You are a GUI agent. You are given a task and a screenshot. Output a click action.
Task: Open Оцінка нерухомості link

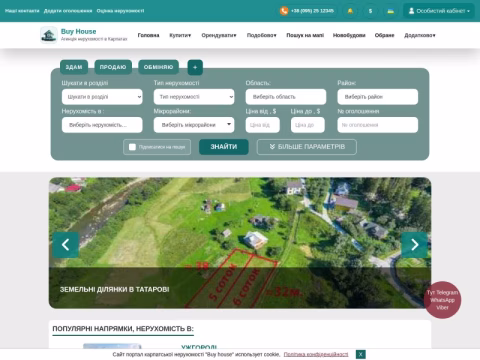[120, 11]
